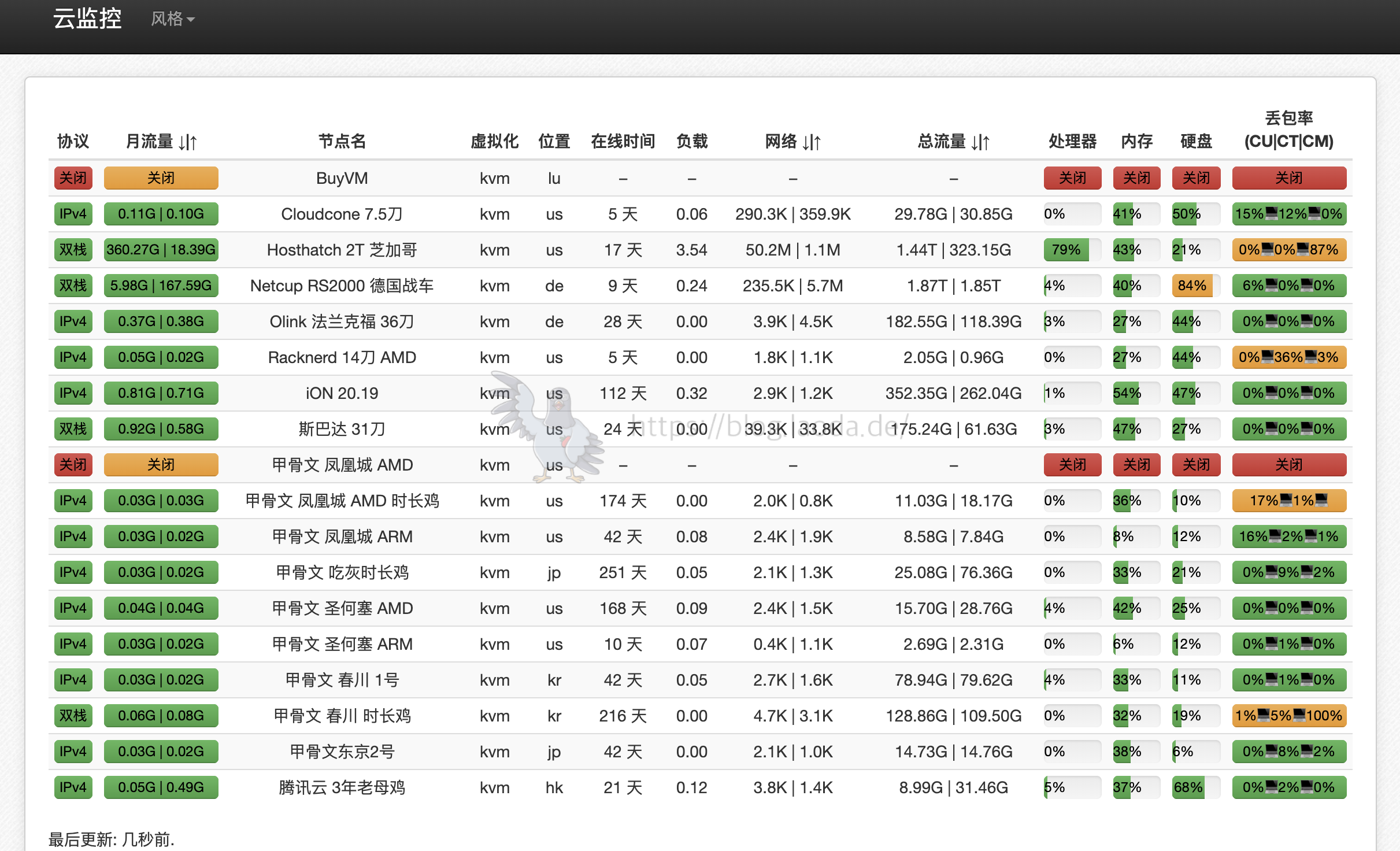Click the red 关闭 protocol badge for BuyVM
This screenshot has height=851, width=1400.
(73, 178)
